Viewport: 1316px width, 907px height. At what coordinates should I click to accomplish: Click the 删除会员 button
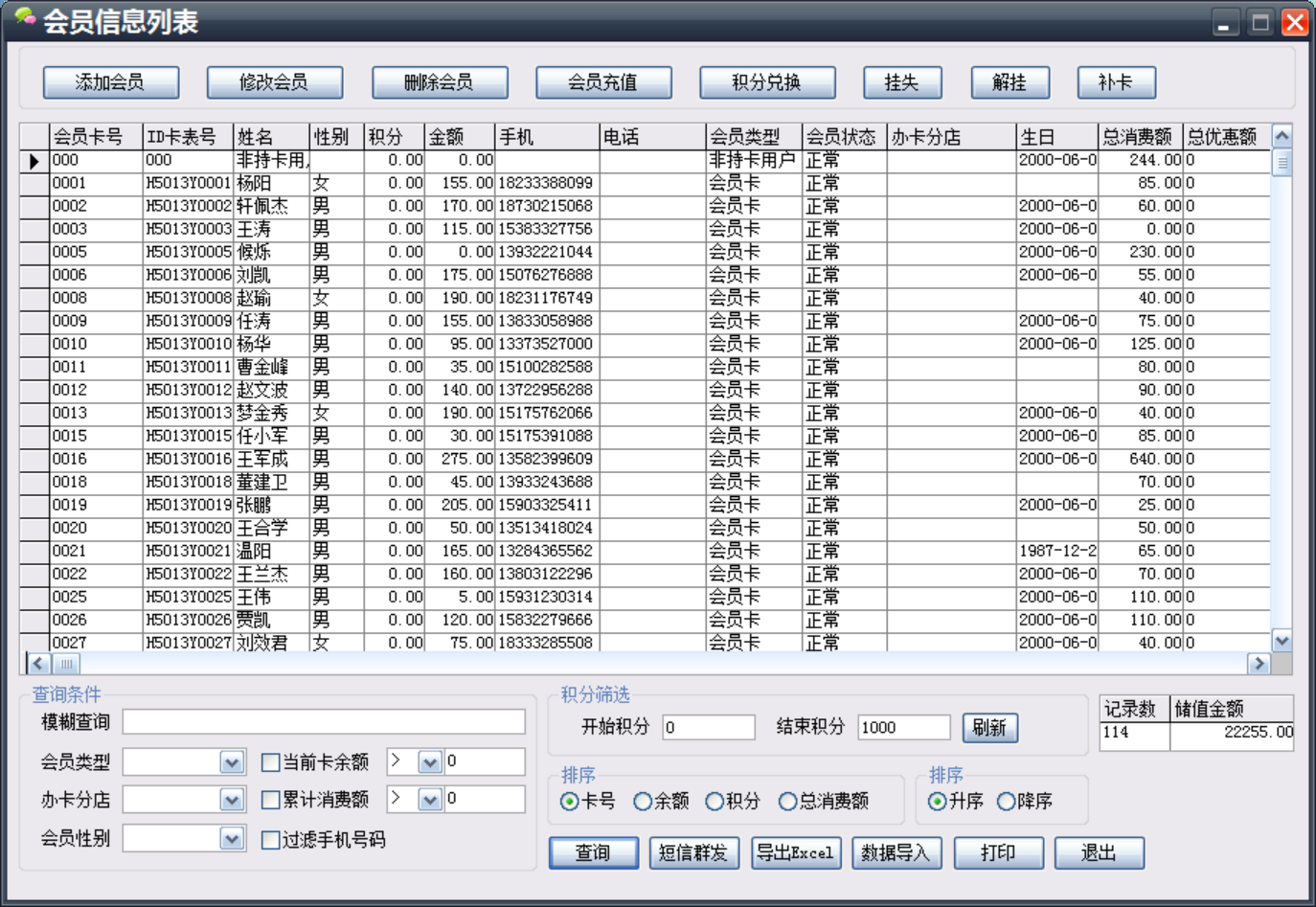pyautogui.click(x=439, y=82)
